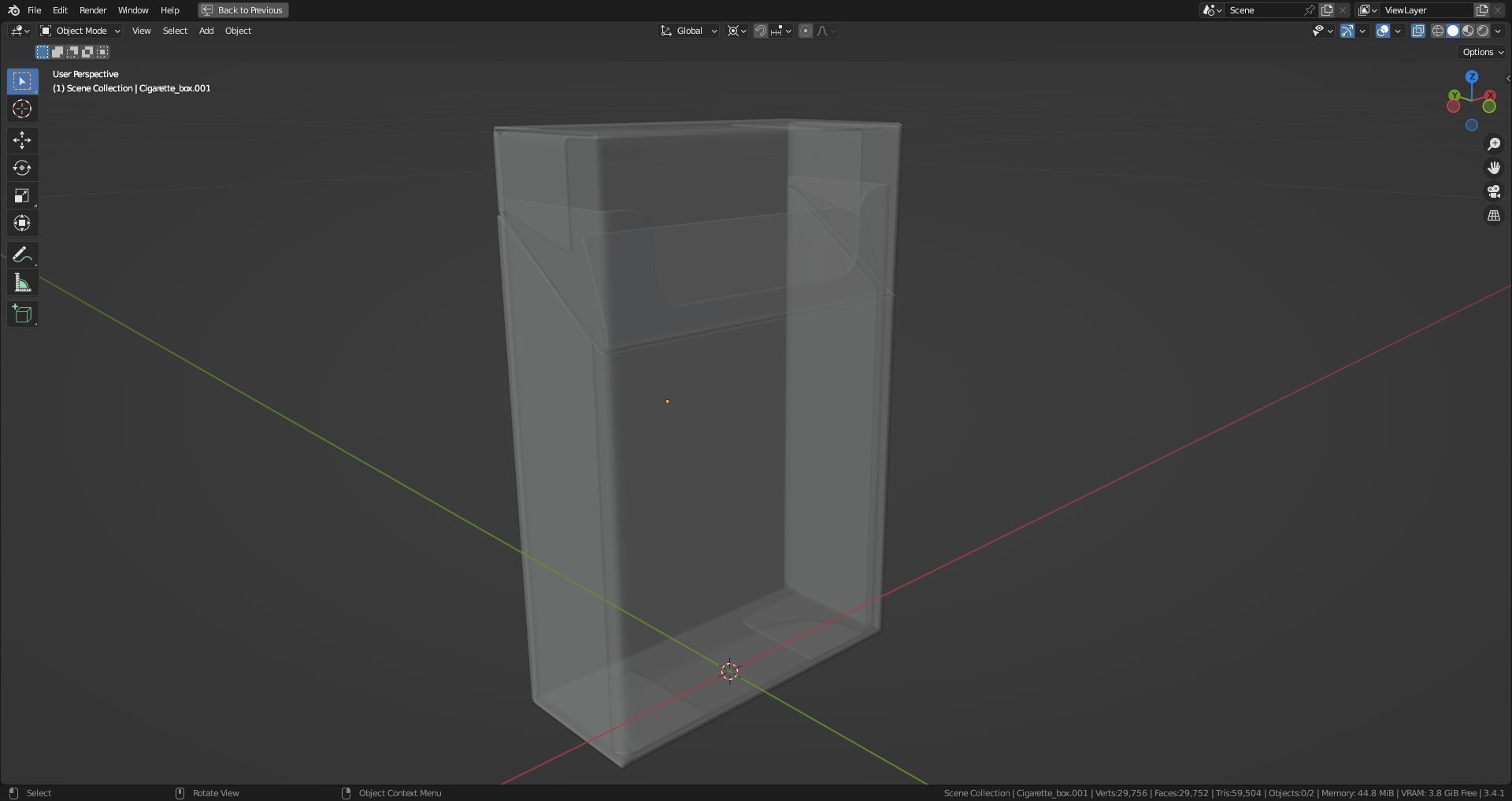Screen dimensions: 1512x801
Task: Open the Edit menu
Action: (60, 10)
